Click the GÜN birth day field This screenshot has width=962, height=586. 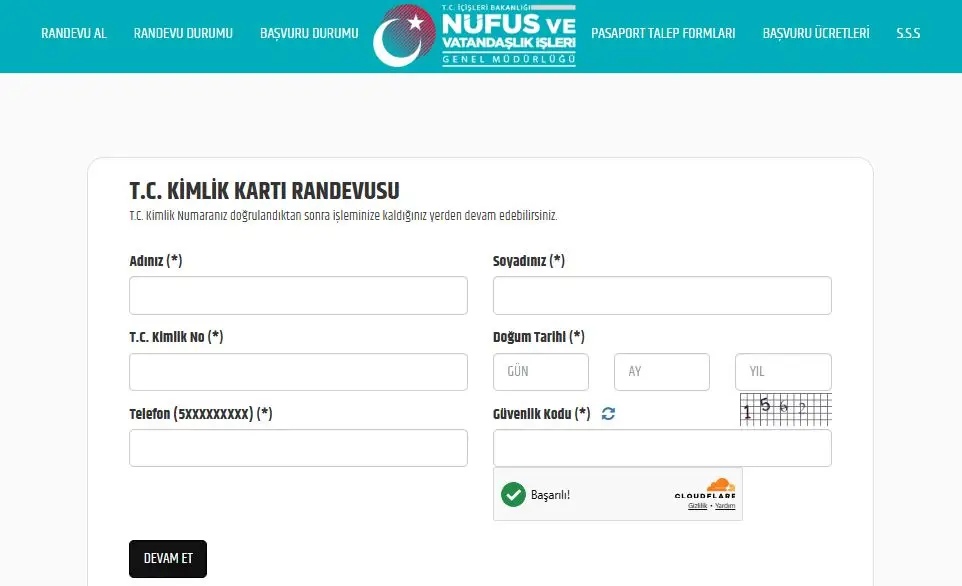pyautogui.click(x=541, y=372)
